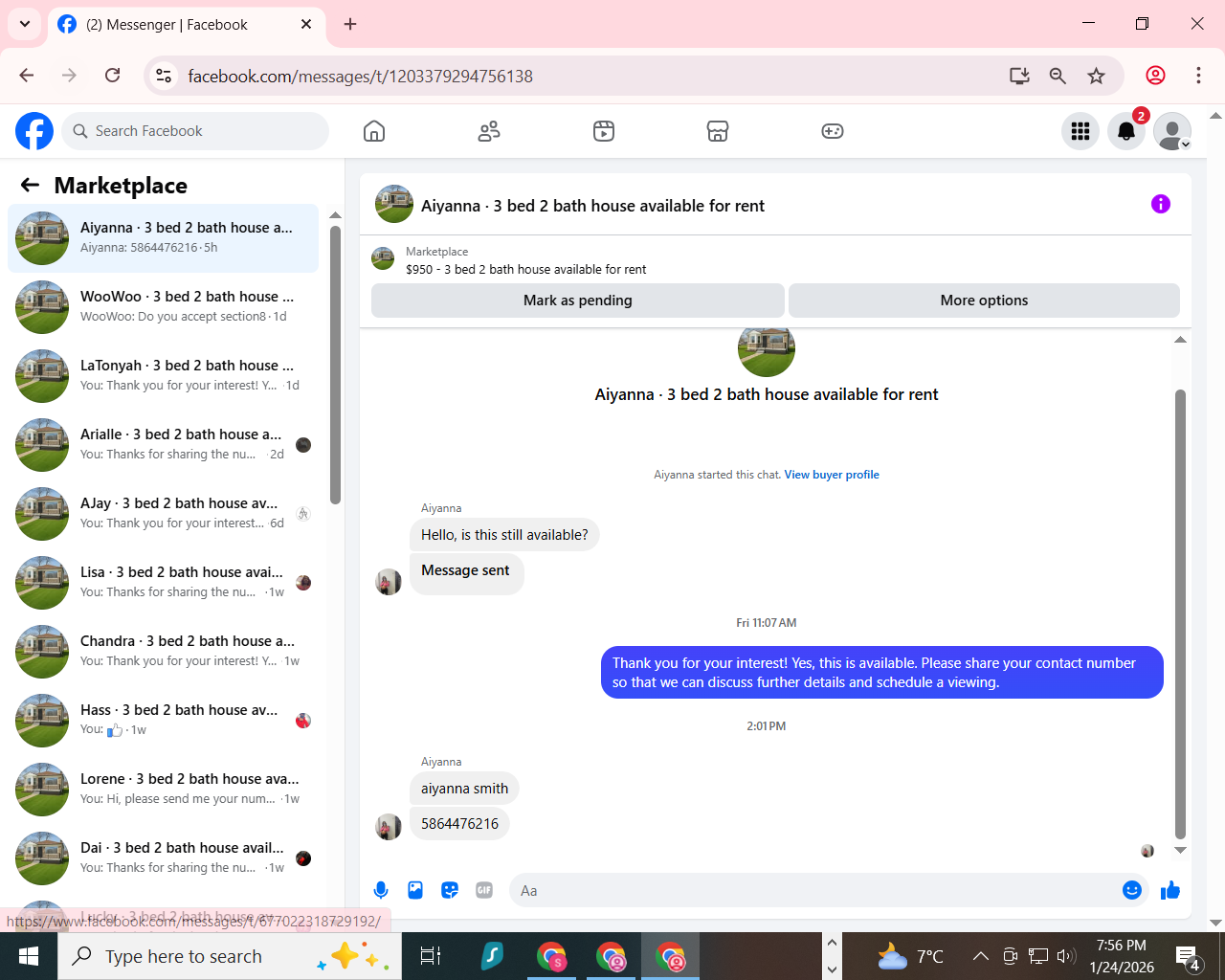Image resolution: width=1225 pixels, height=980 pixels.
Task: Open the Friends icon in top bar
Action: click(489, 131)
